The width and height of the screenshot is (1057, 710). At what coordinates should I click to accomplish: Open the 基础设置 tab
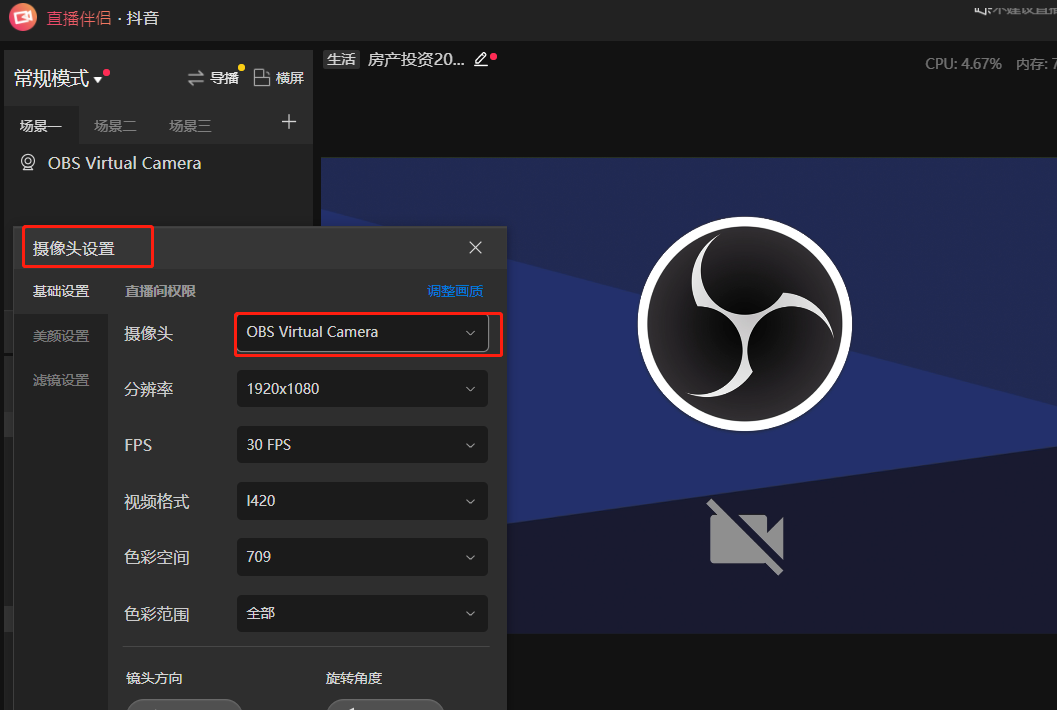61,291
